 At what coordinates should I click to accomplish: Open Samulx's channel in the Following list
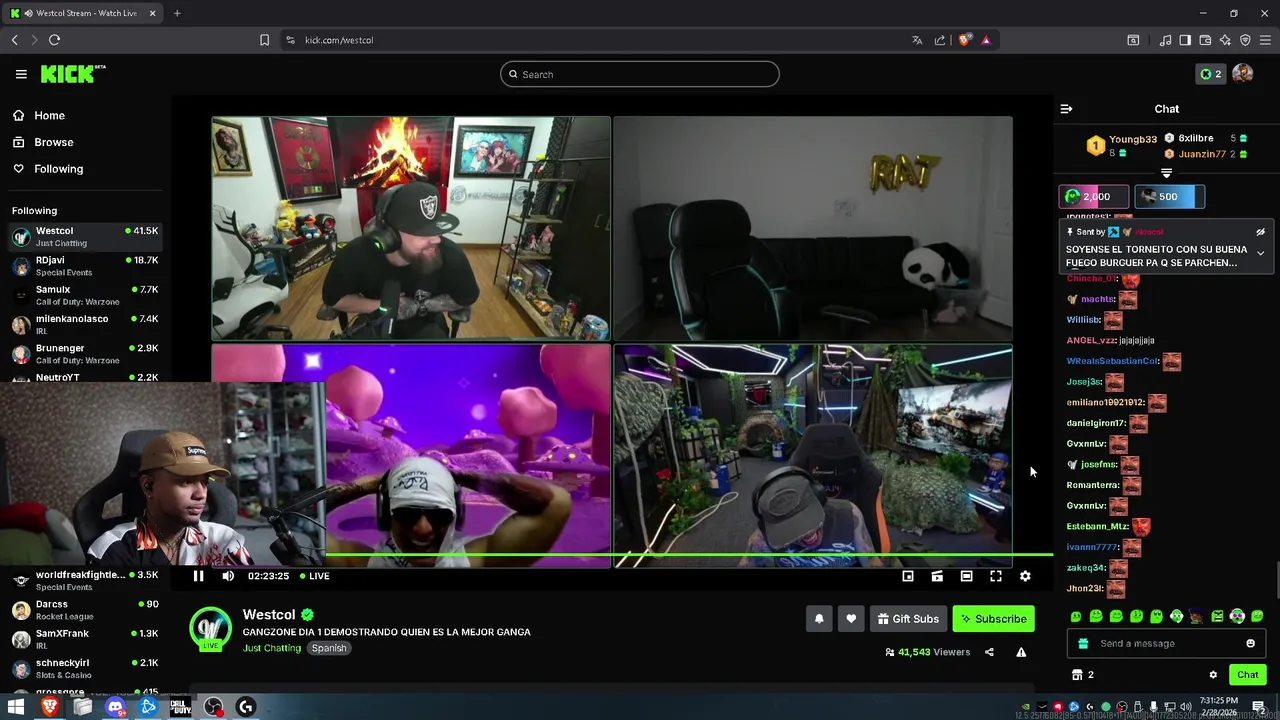pyautogui.click(x=85, y=295)
